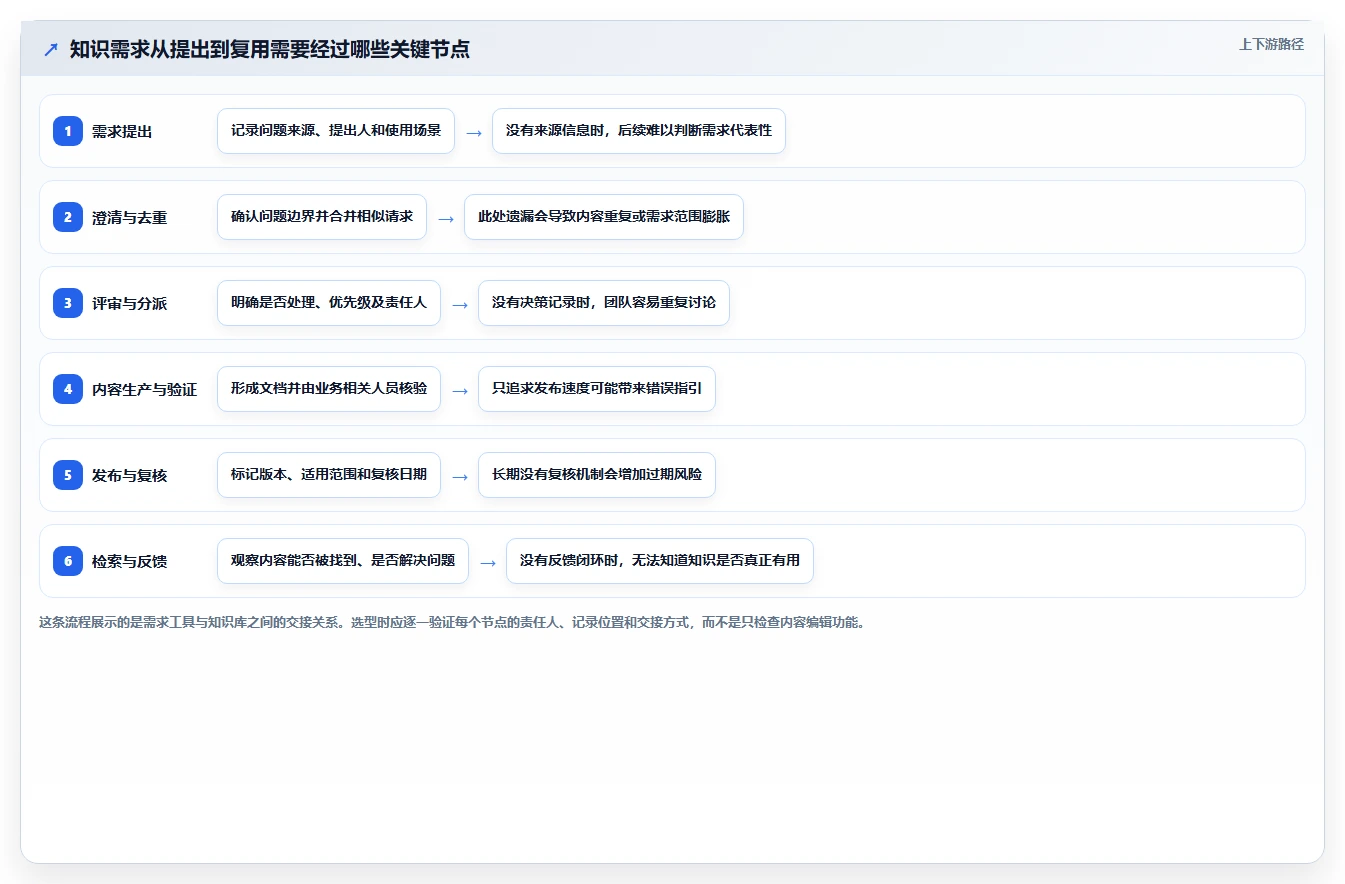Click the 上下游路径 label in header

[1271, 44]
